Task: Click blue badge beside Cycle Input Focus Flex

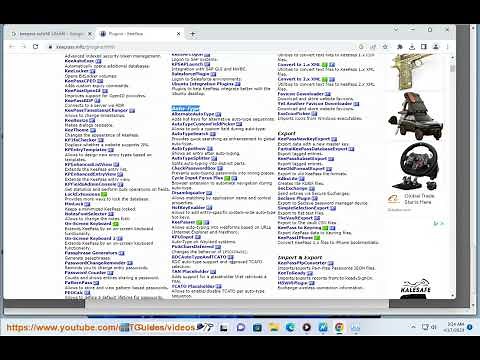Action: [234, 178]
